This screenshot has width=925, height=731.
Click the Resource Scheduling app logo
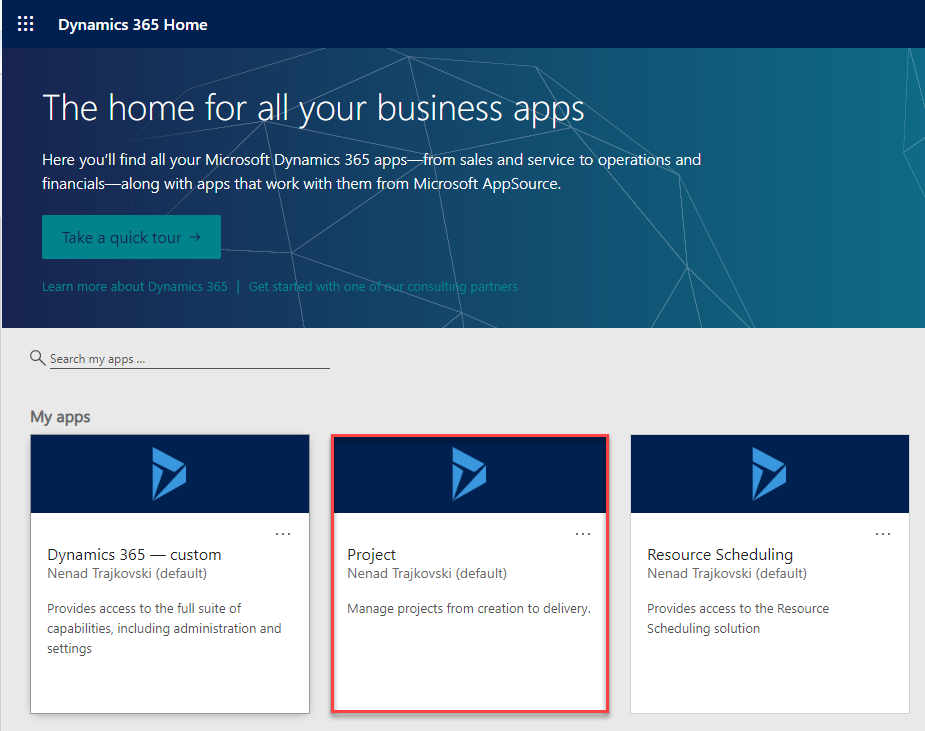(x=769, y=473)
